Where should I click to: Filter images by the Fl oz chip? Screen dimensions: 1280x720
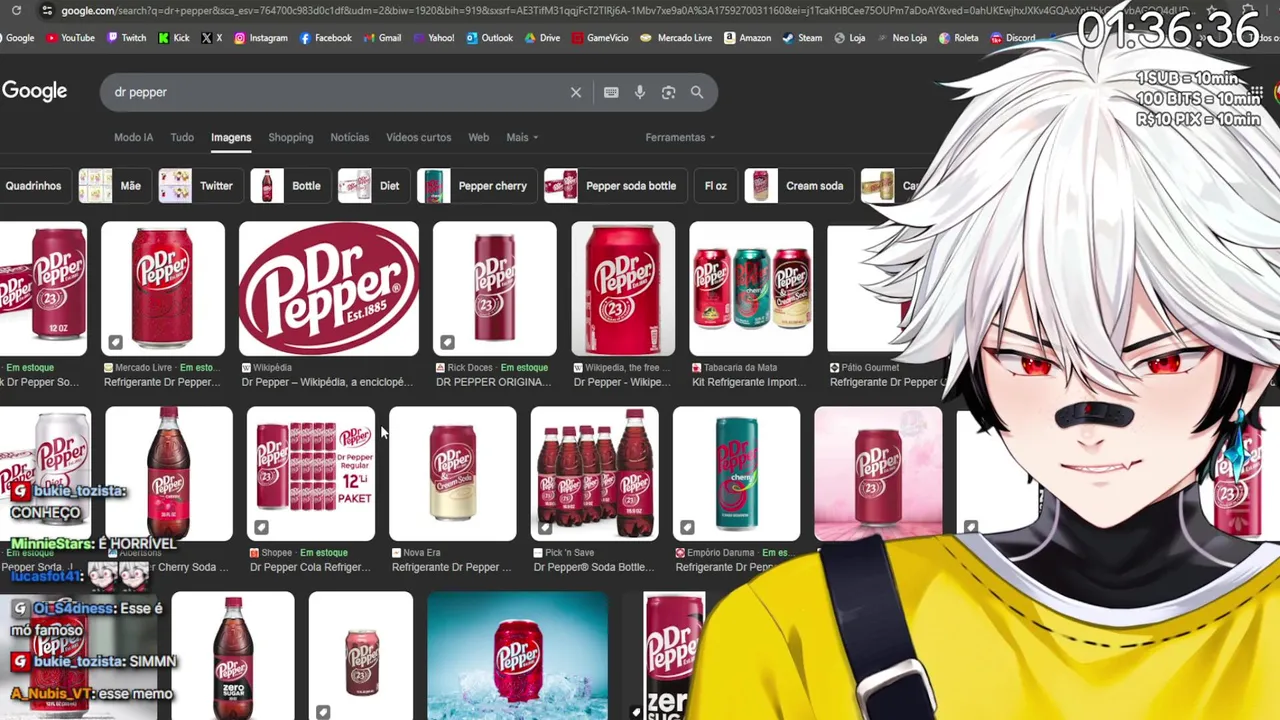[x=715, y=186]
